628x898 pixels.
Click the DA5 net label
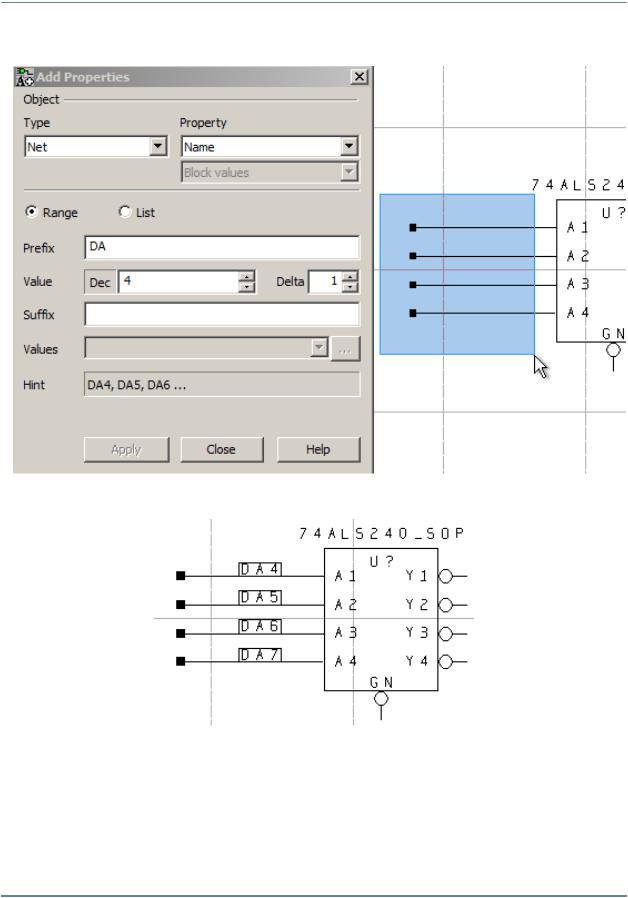(260, 598)
